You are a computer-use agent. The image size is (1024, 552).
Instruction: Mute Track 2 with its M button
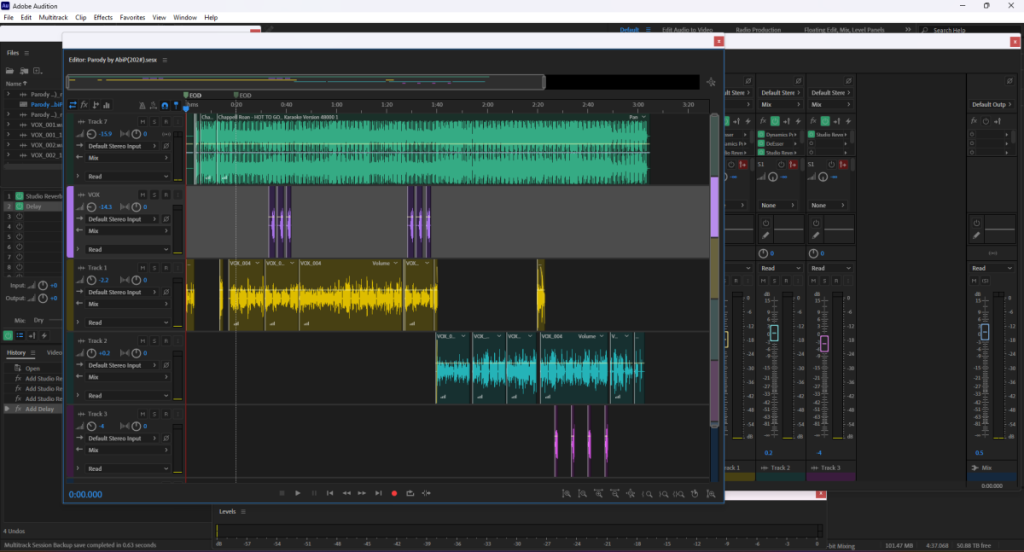[x=142, y=341]
